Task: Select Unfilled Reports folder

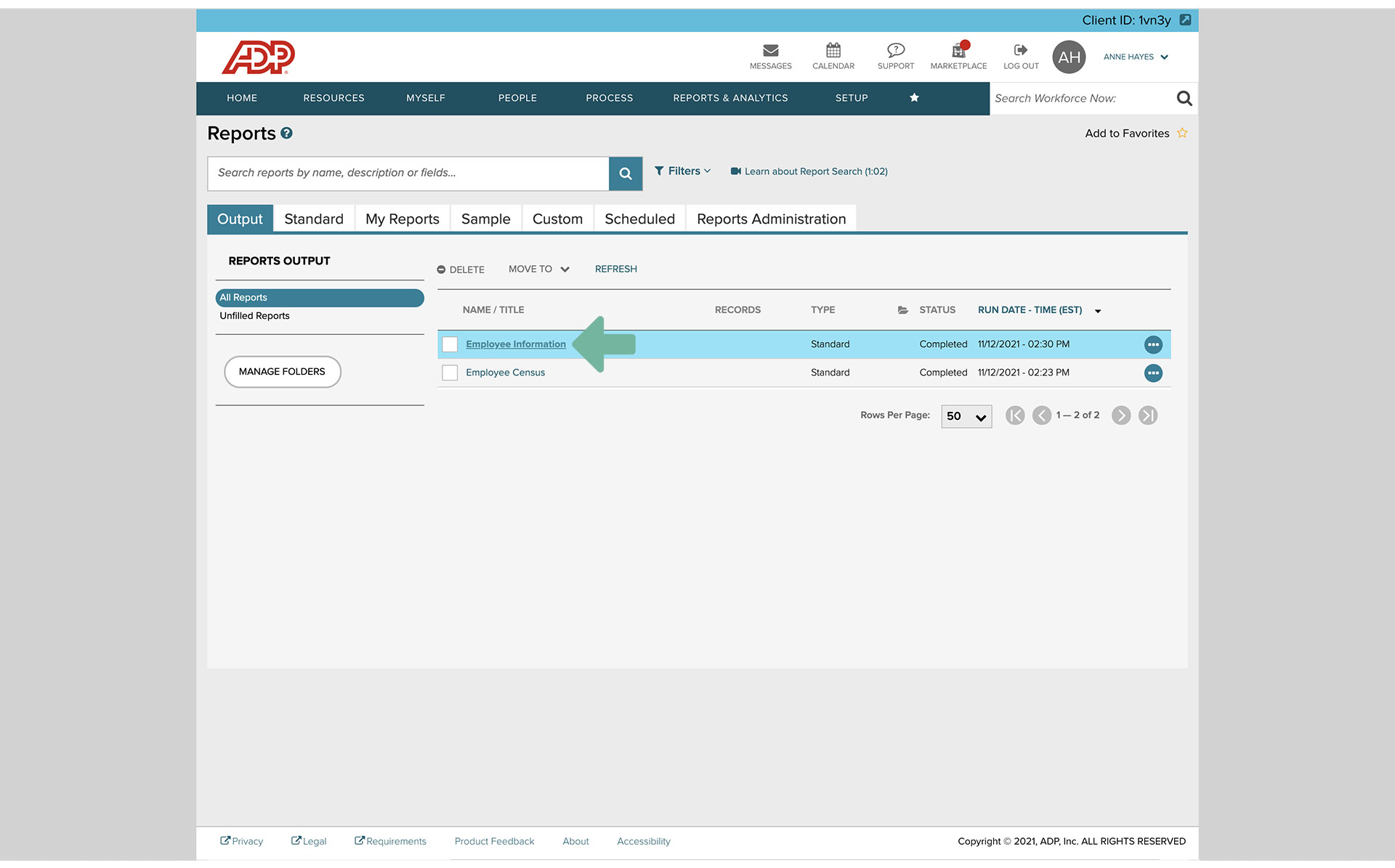Action: coord(254,316)
